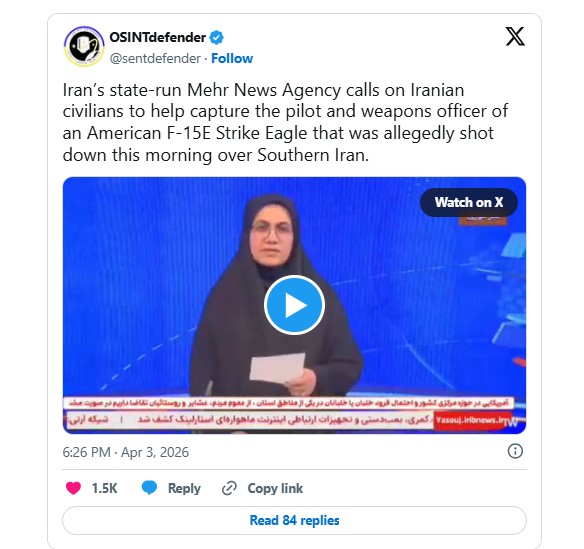
Task: Open the Watch on X button
Action: point(469,202)
